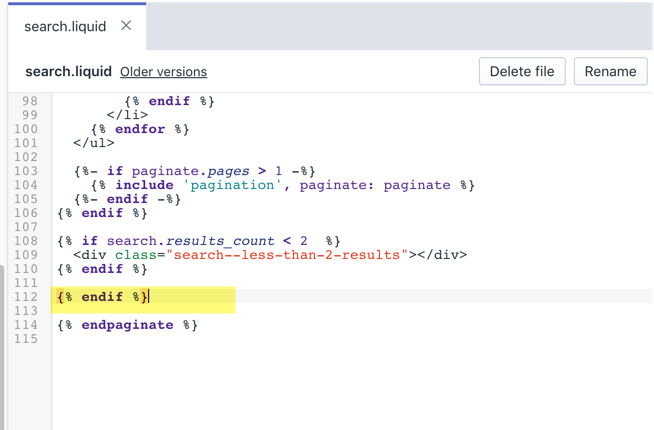The width and height of the screenshot is (654, 430).
Task: Click the search.liquid file name heading
Action: click(x=68, y=72)
